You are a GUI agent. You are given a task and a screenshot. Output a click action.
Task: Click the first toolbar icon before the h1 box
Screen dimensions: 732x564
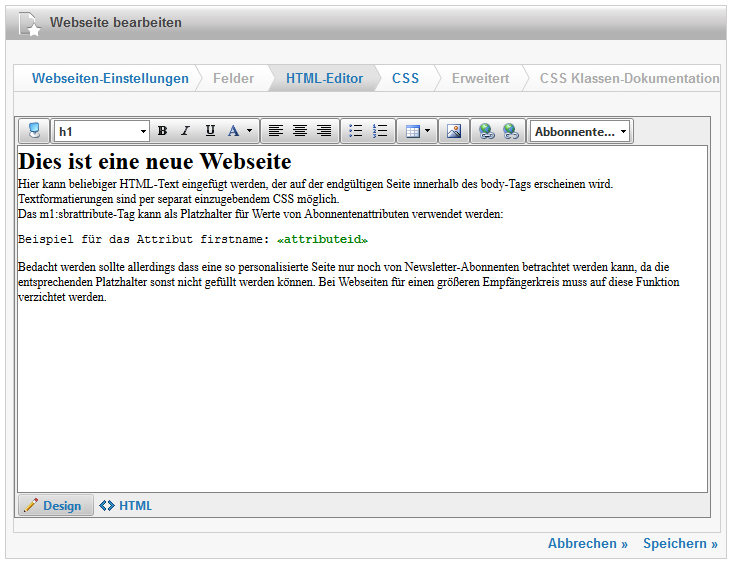[x=35, y=131]
